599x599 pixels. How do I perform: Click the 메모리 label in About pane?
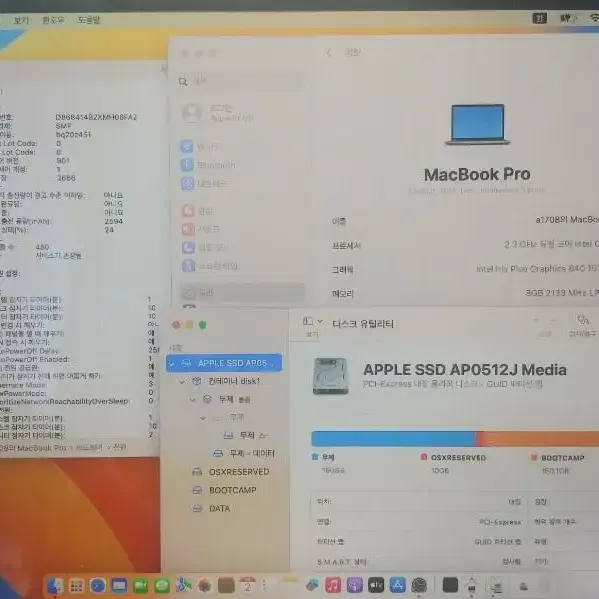[343, 294]
